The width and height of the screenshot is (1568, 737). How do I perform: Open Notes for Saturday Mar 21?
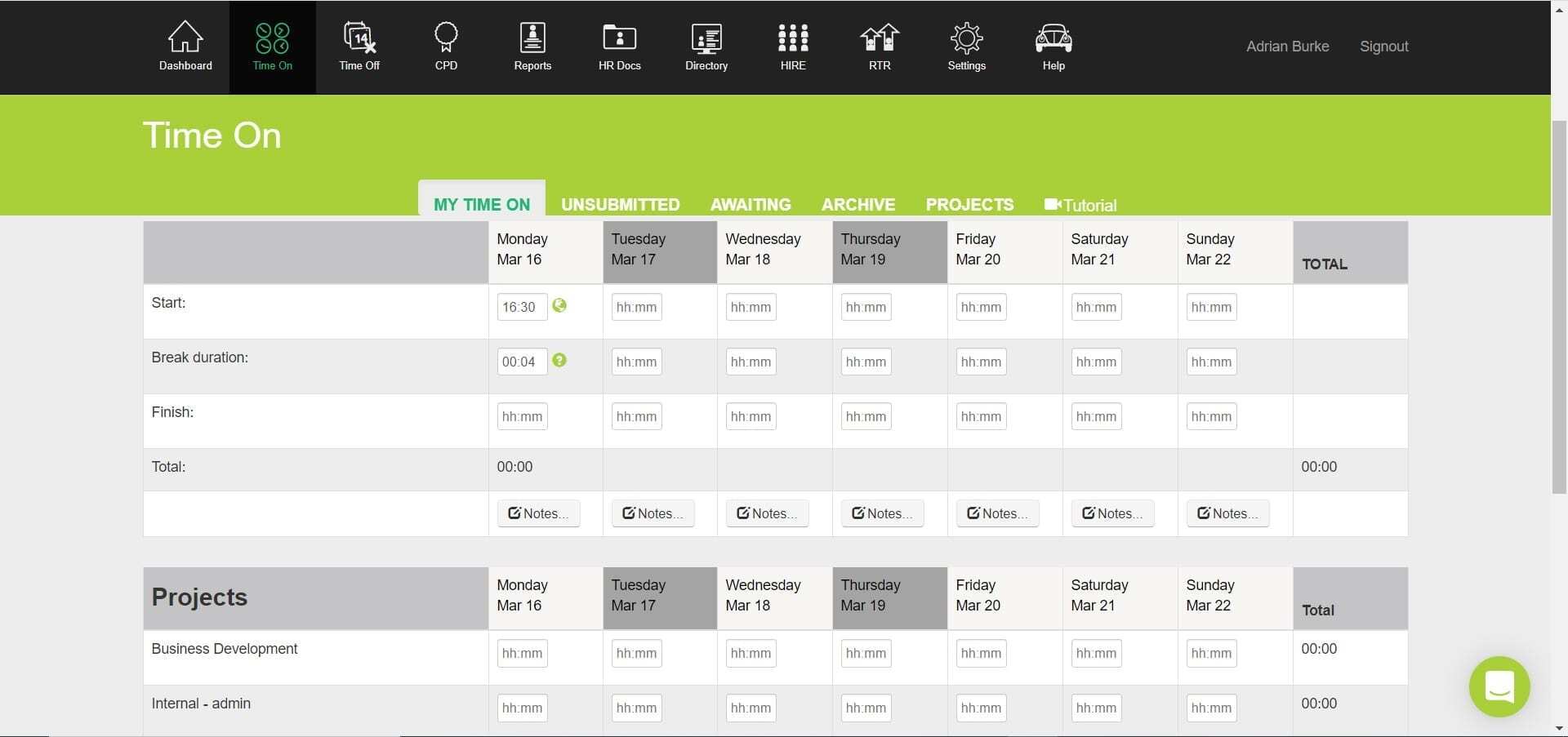pyautogui.click(x=1113, y=513)
